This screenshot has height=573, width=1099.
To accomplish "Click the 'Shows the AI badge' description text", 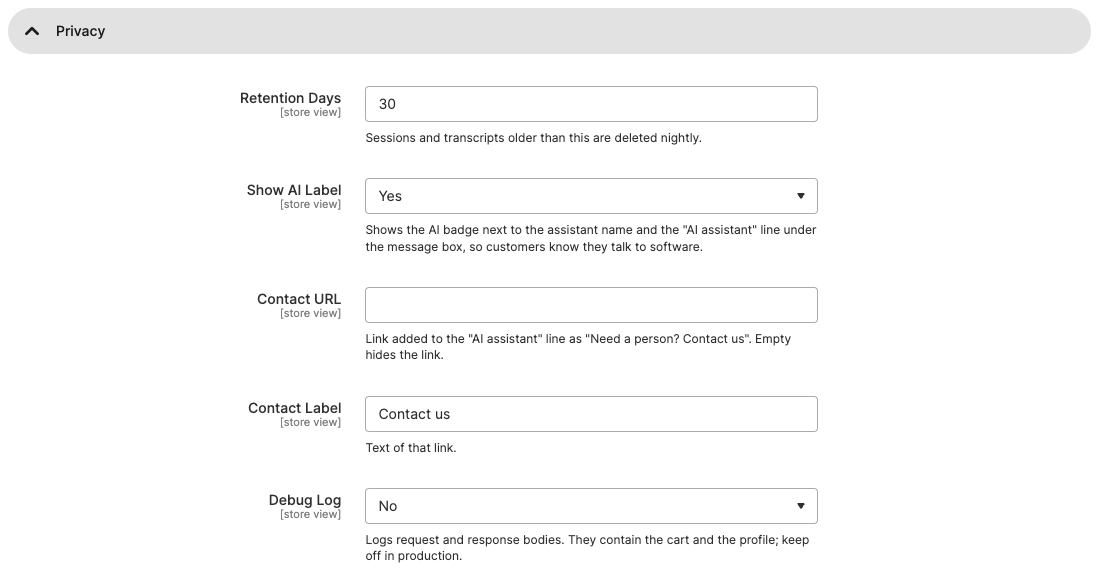I will click(x=591, y=238).
